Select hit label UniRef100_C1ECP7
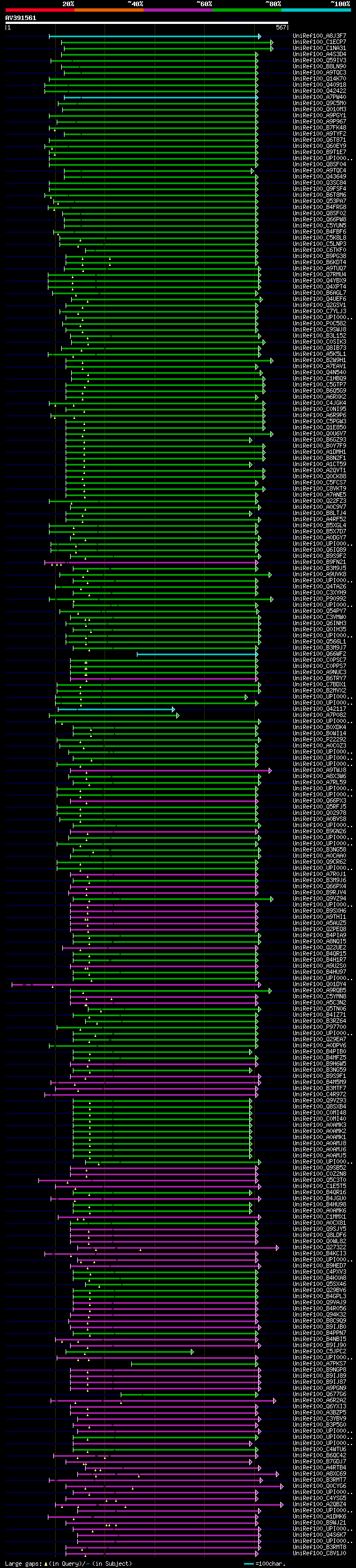Image resolution: width=356 pixels, height=1568 pixels. click(319, 42)
